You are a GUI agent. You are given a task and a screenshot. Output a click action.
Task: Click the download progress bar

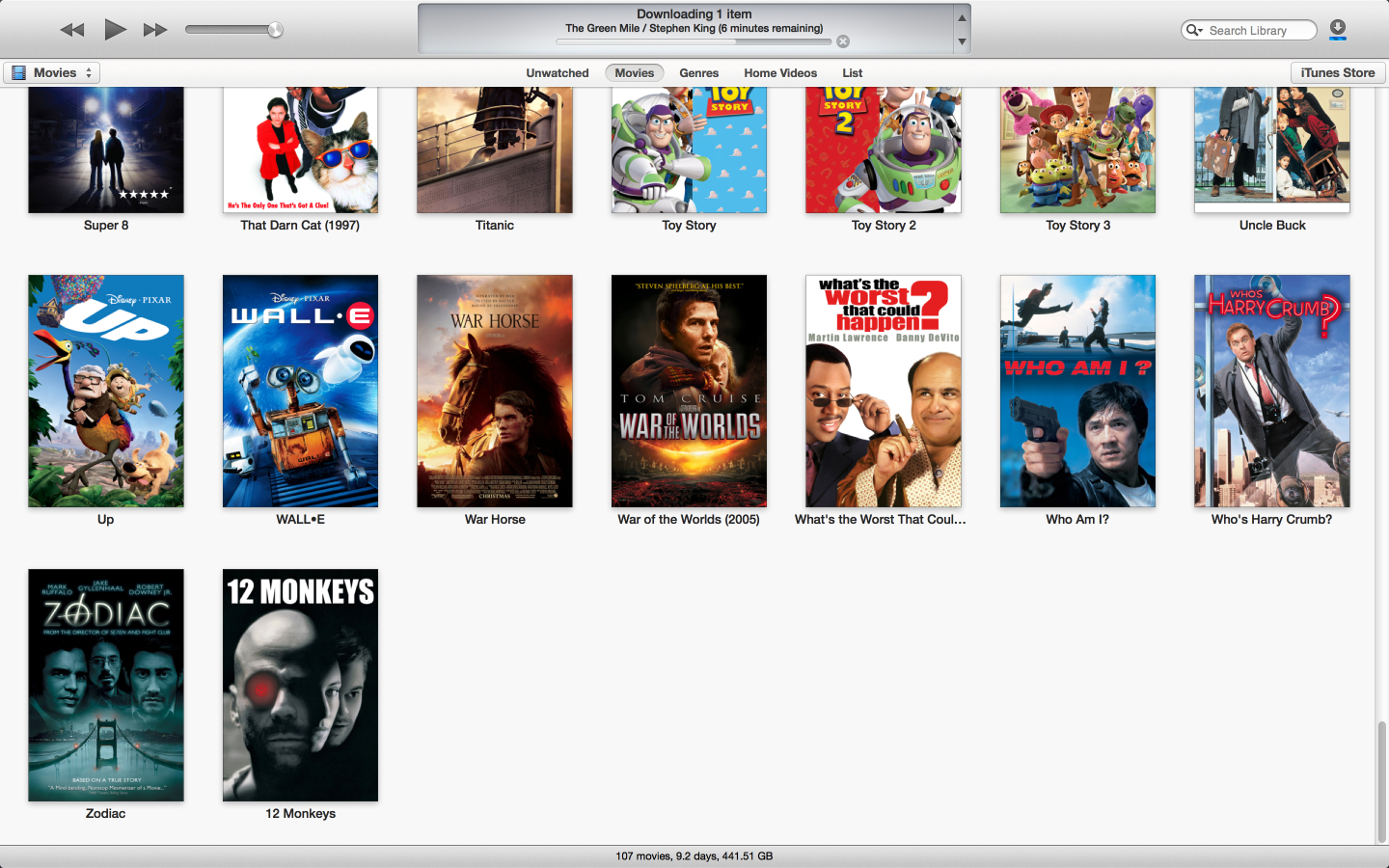[694, 41]
